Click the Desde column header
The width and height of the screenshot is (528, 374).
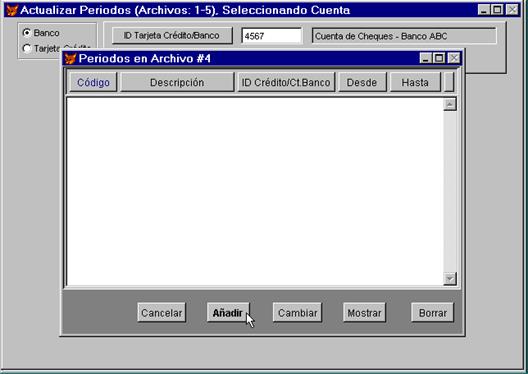(x=362, y=82)
